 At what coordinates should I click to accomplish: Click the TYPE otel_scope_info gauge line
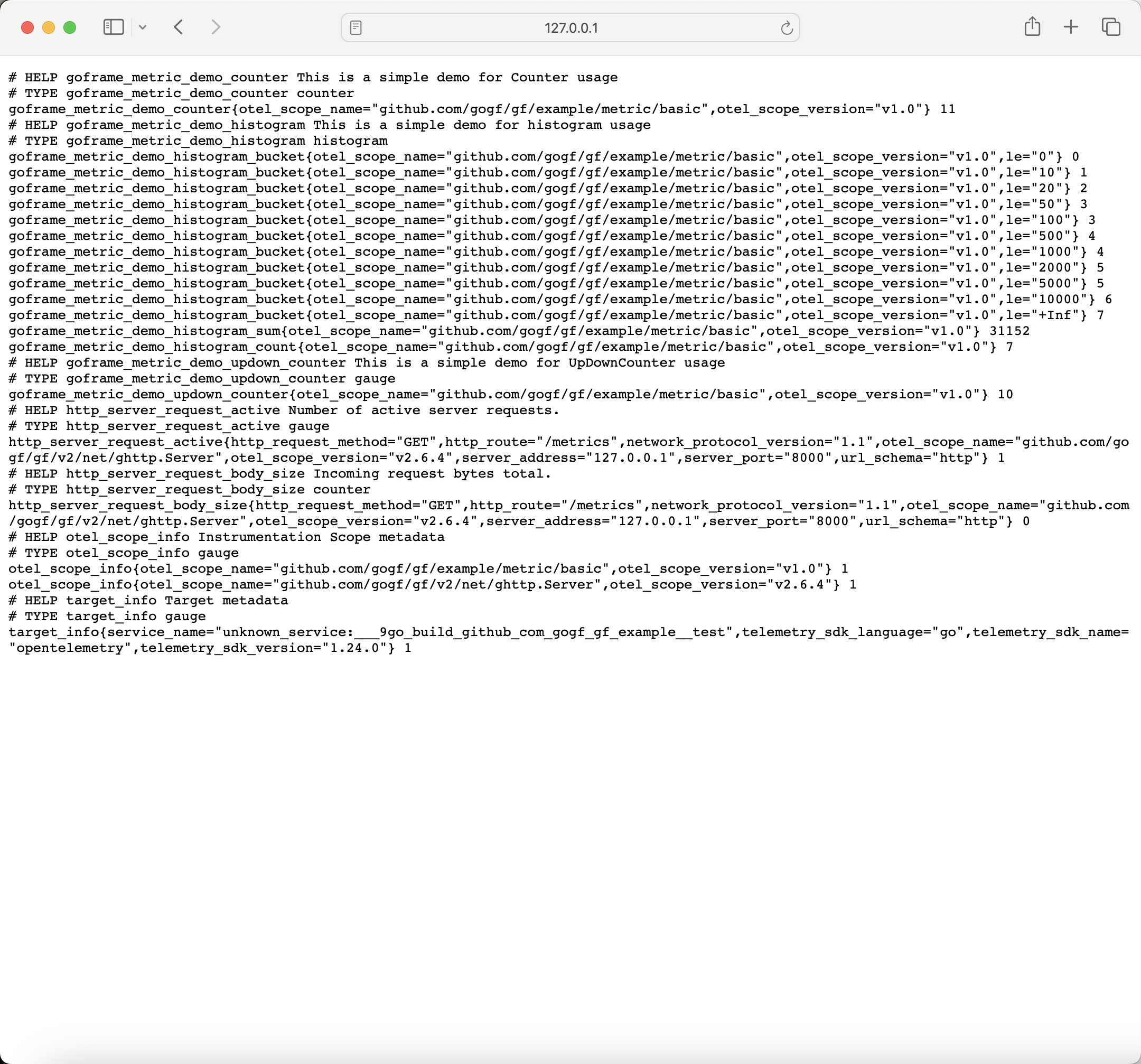(124, 553)
